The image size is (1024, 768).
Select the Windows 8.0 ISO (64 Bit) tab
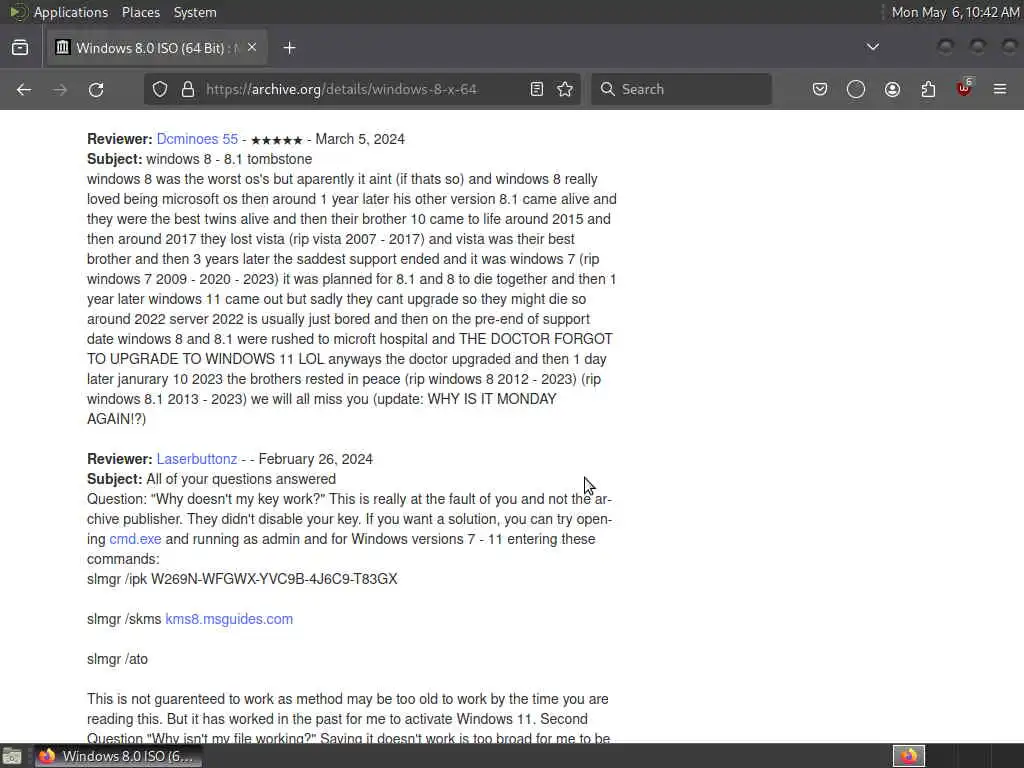point(157,48)
